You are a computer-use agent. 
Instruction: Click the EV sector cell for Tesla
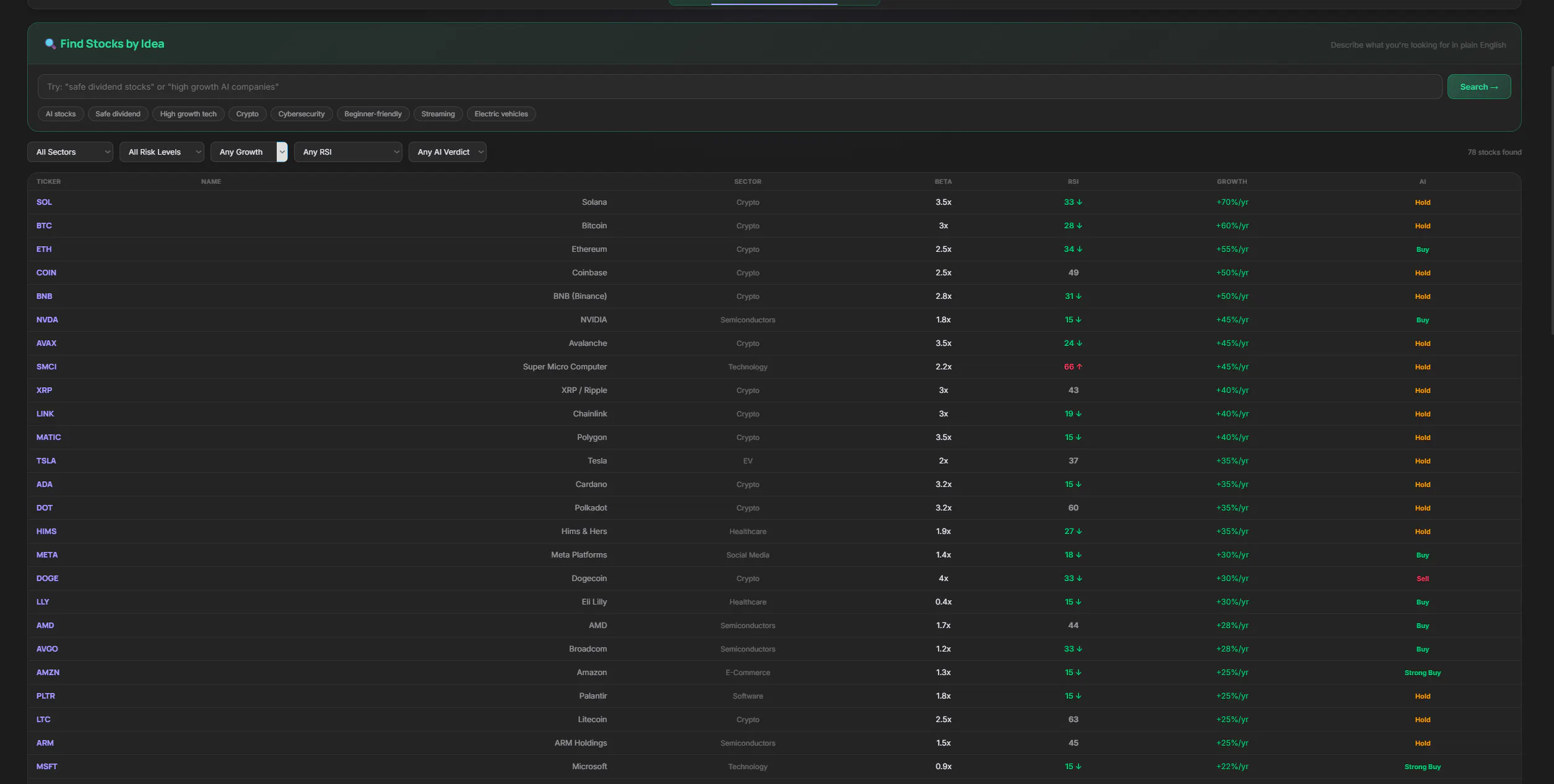(x=748, y=461)
